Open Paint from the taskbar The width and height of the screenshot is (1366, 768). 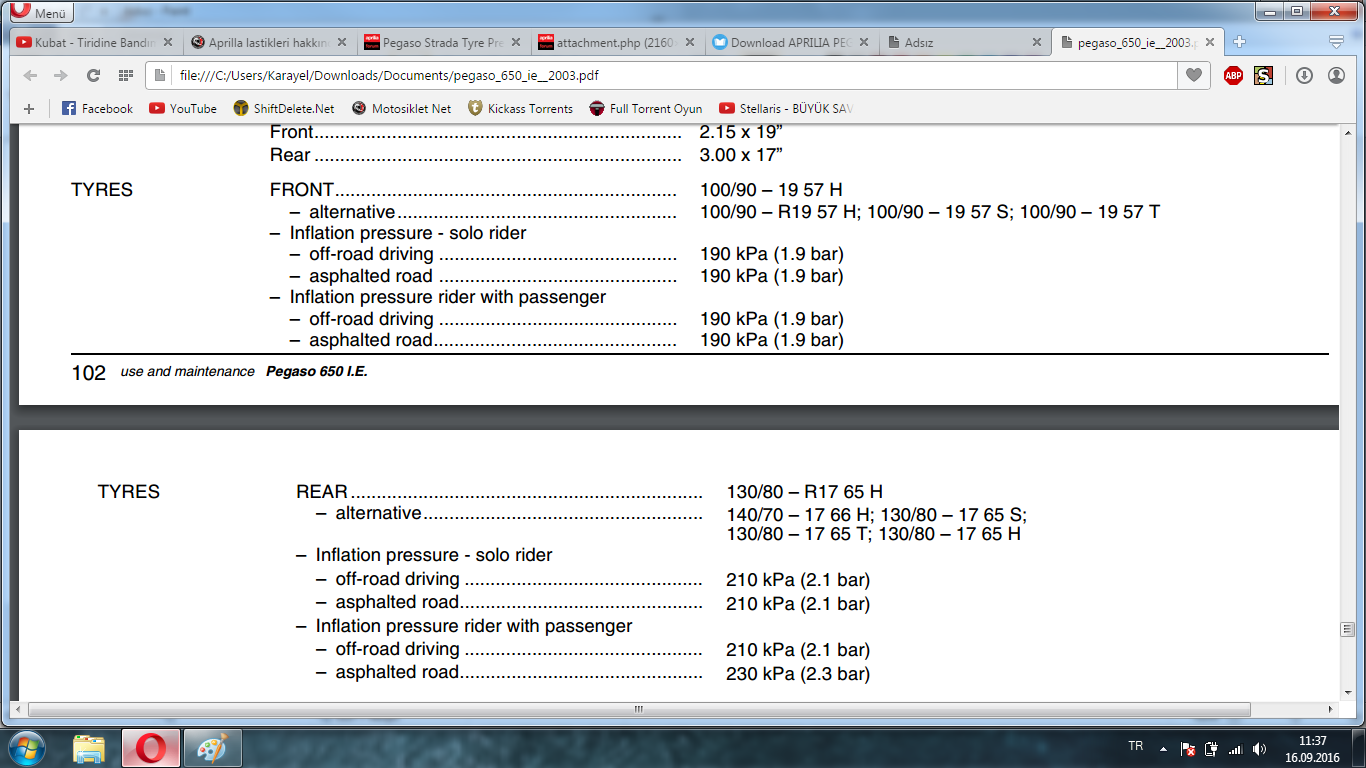click(211, 748)
